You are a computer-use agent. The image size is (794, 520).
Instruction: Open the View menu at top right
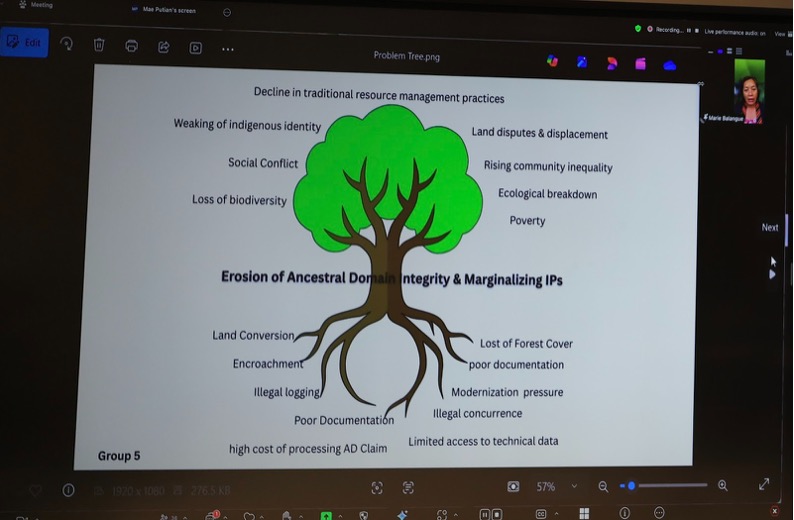[x=781, y=33]
